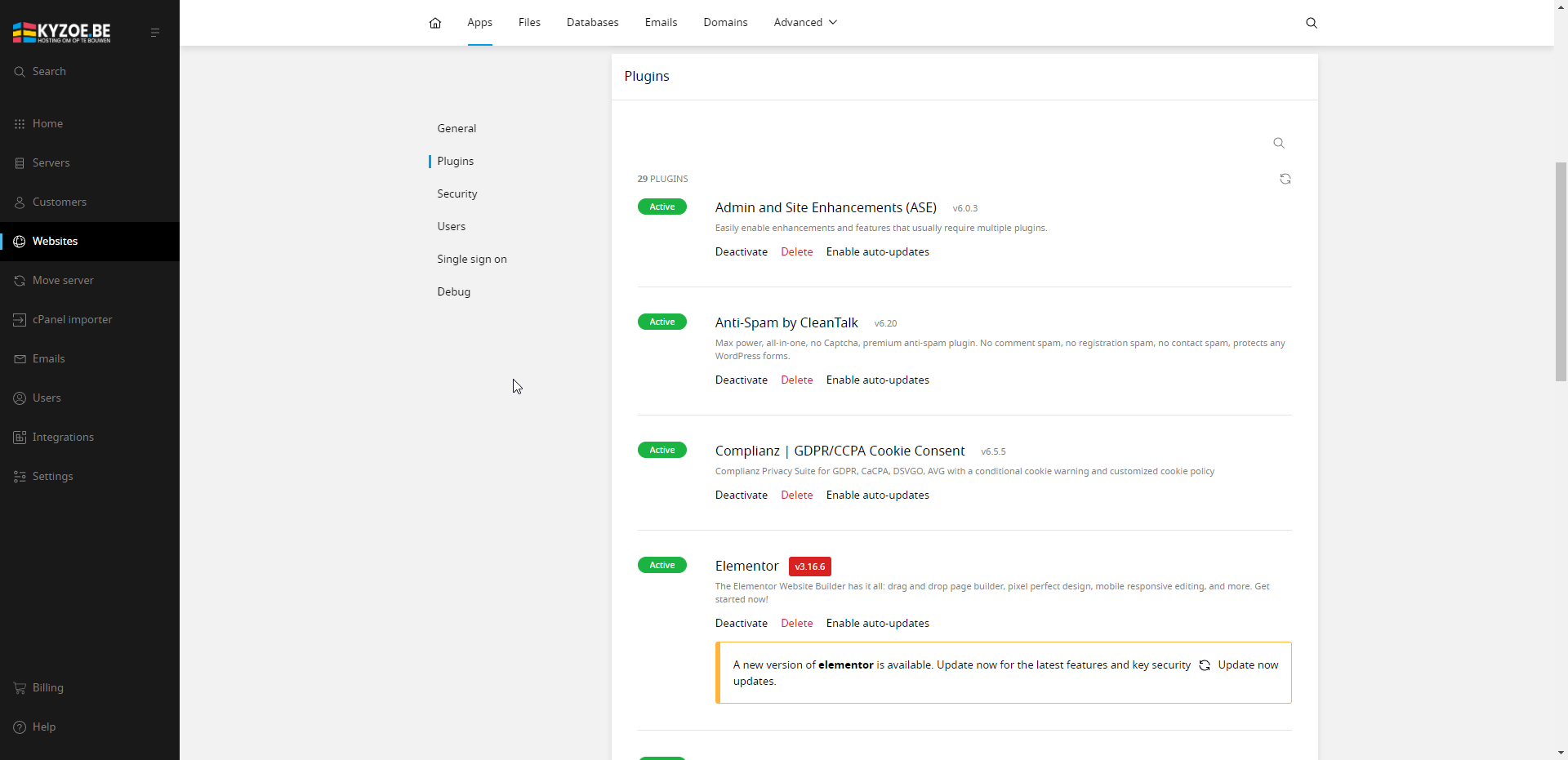
Task: Click the scrollbar down arrow
Action: pos(1561,753)
